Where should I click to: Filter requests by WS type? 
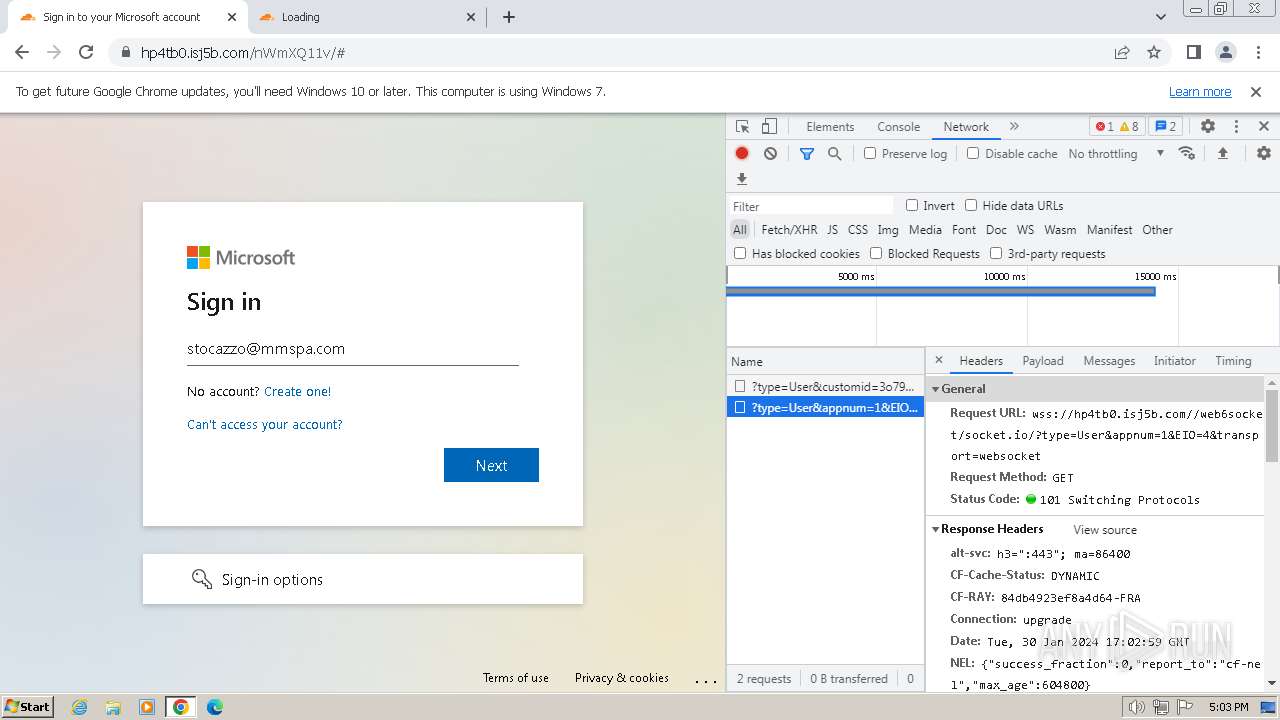[1025, 229]
